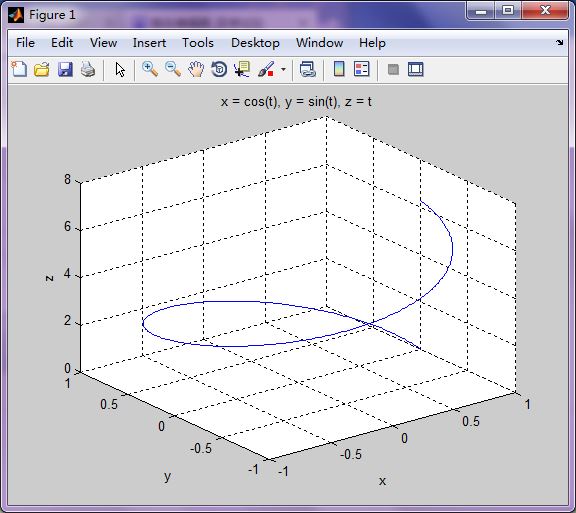Create a new figure with New Figure icon

[19, 69]
